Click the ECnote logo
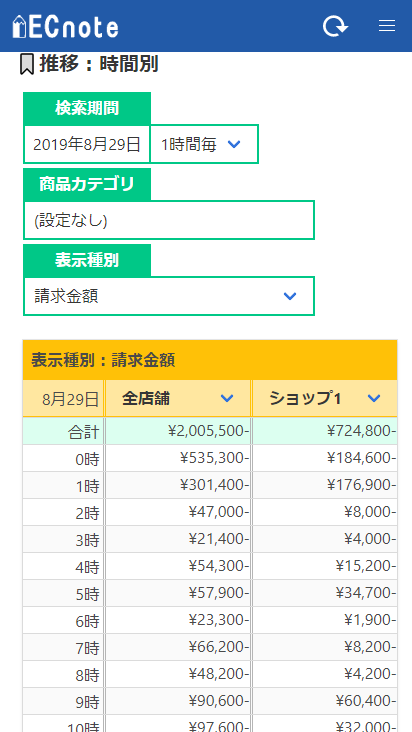The image size is (412, 732). coord(65,27)
